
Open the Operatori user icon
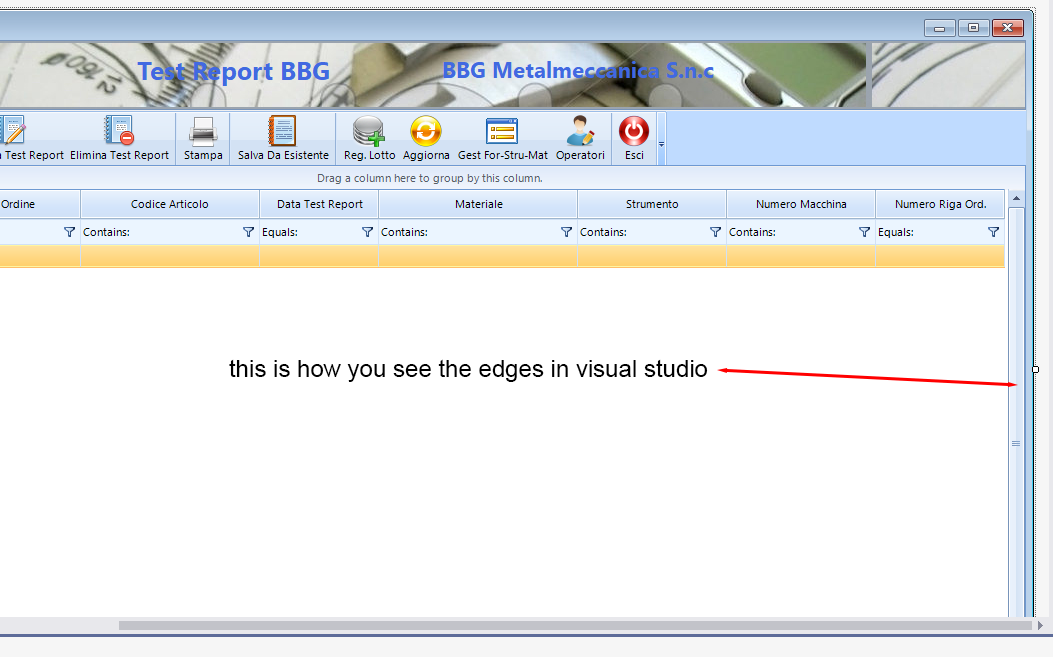tap(580, 130)
